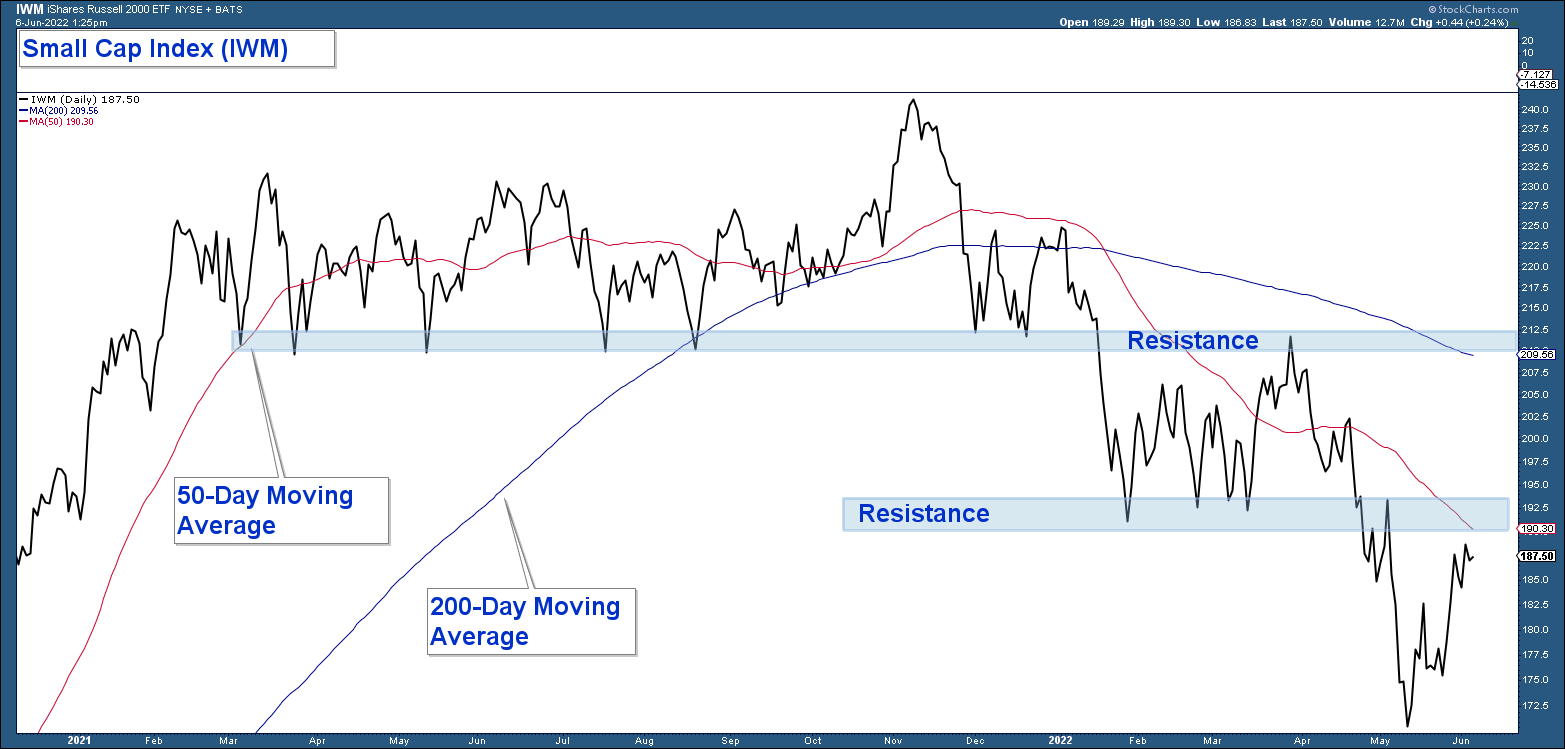Click the '195.0' price-axis label

(x=1534, y=484)
